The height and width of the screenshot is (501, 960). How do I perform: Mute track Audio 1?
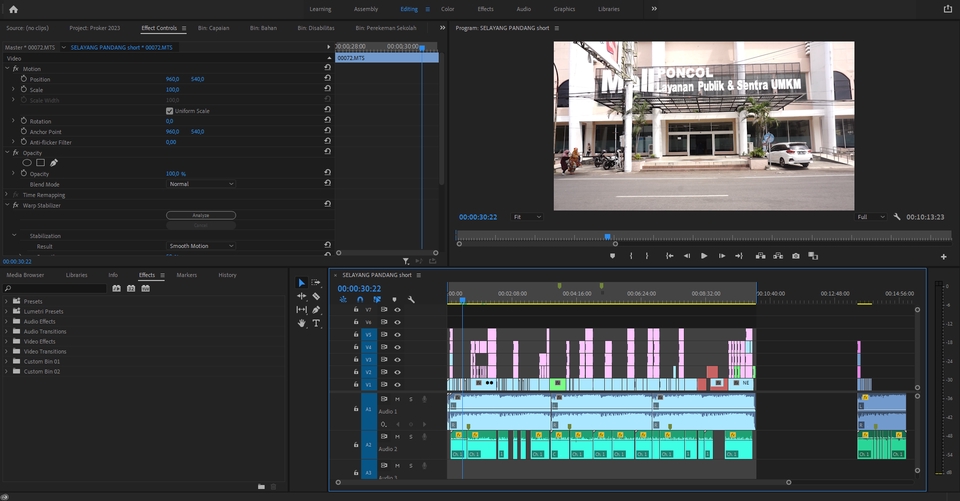[x=397, y=399]
